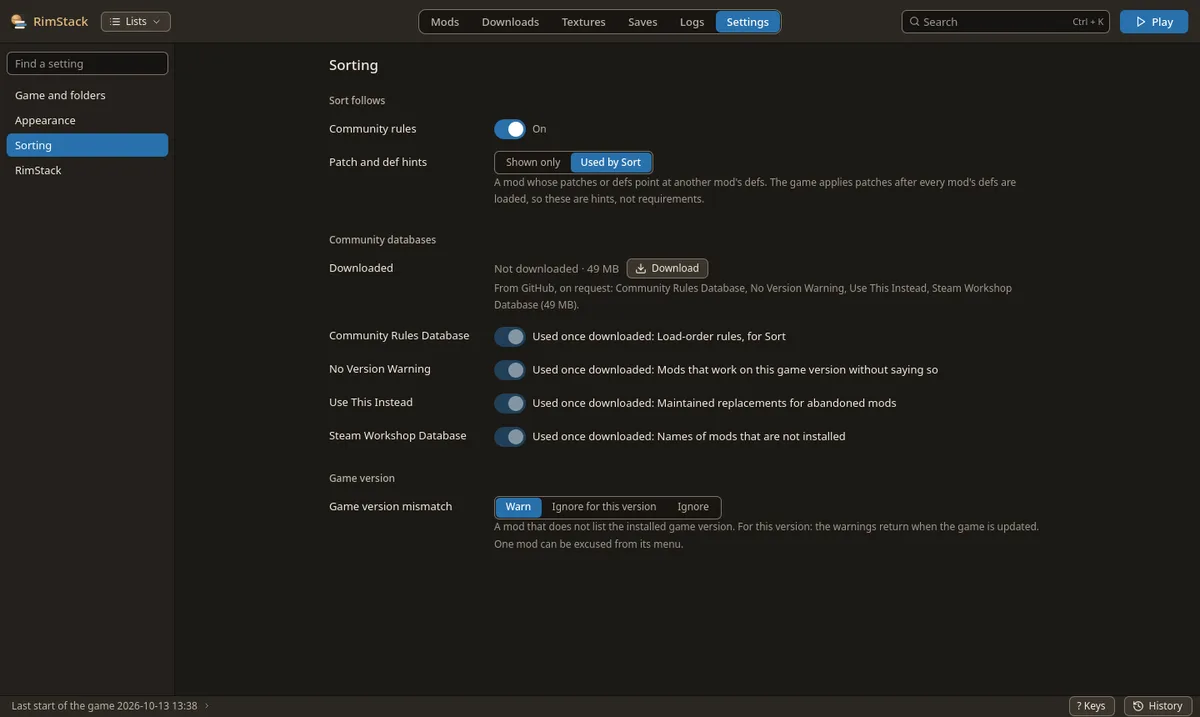The height and width of the screenshot is (717, 1200).
Task: Click the 'Community databases' section label
Action: point(382,240)
